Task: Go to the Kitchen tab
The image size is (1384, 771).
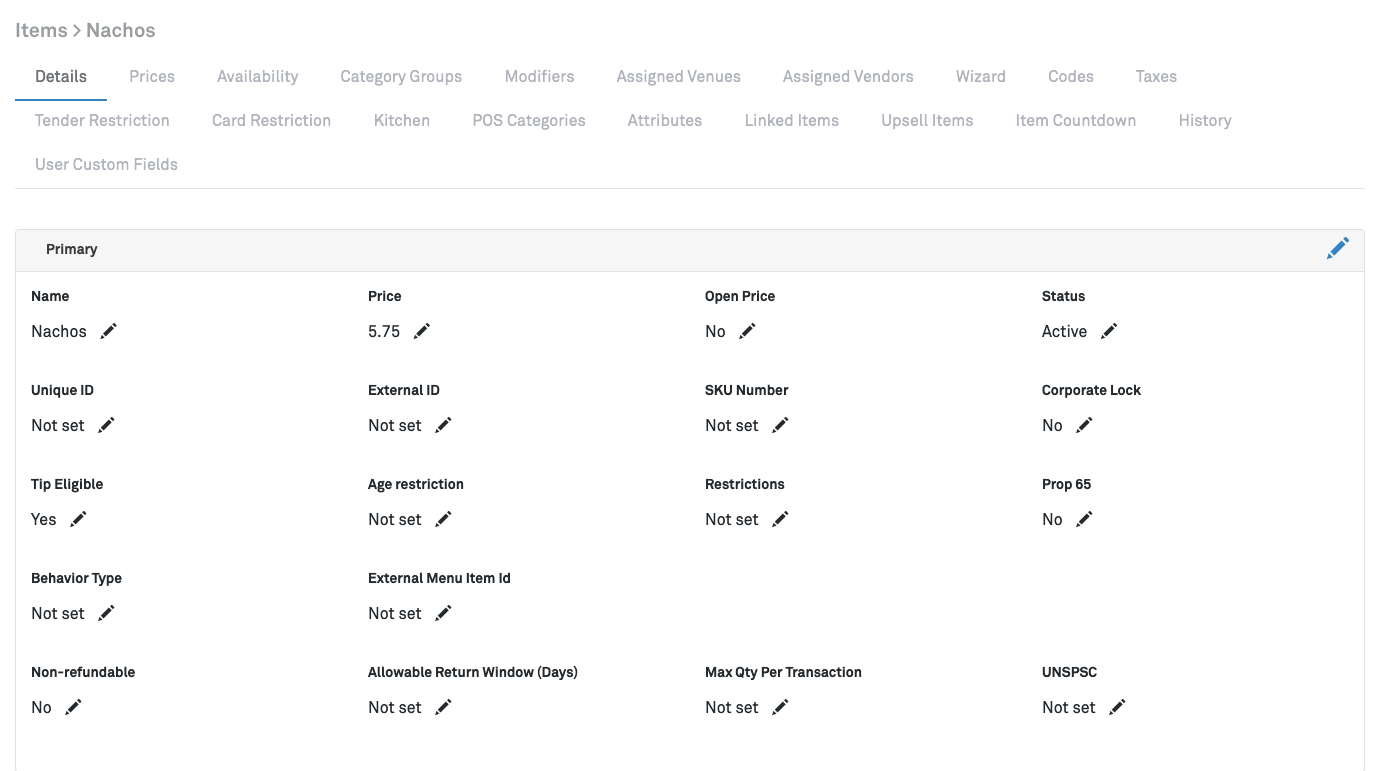Action: [401, 121]
